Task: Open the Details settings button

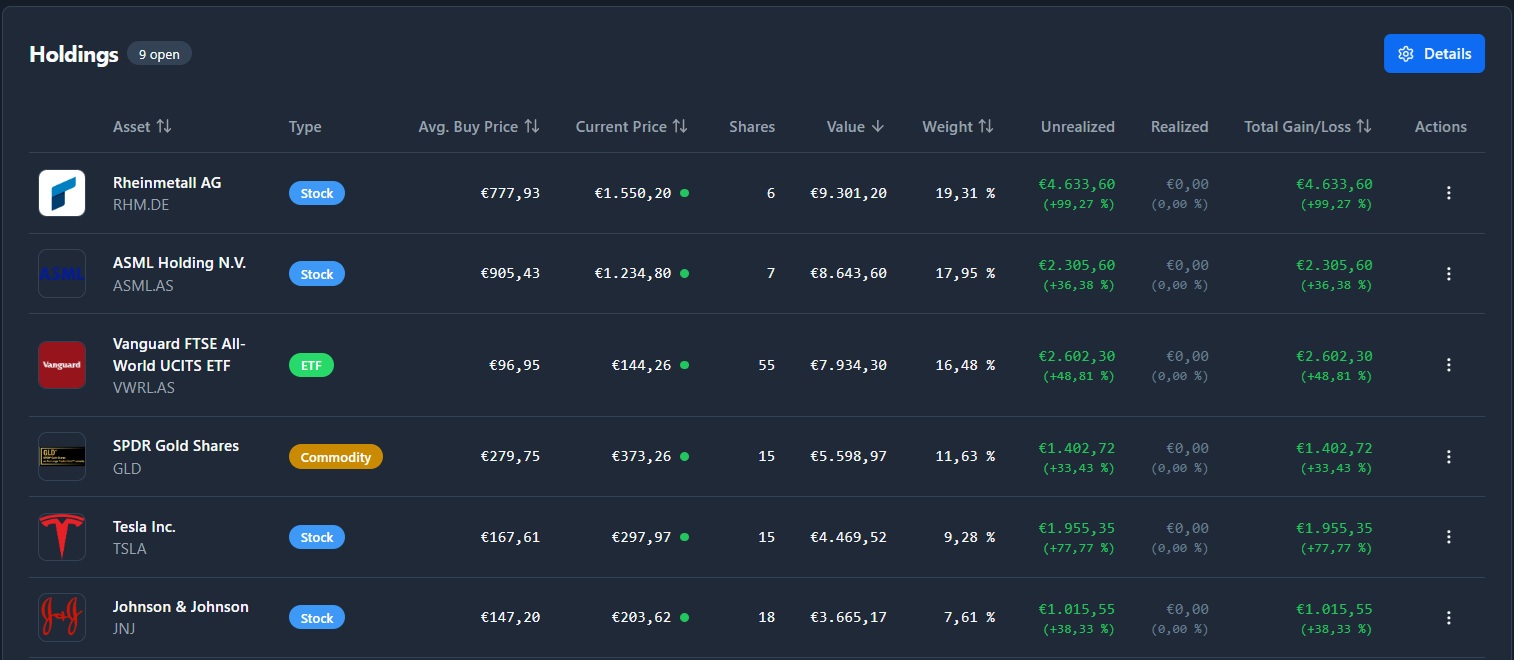Action: click(1434, 54)
